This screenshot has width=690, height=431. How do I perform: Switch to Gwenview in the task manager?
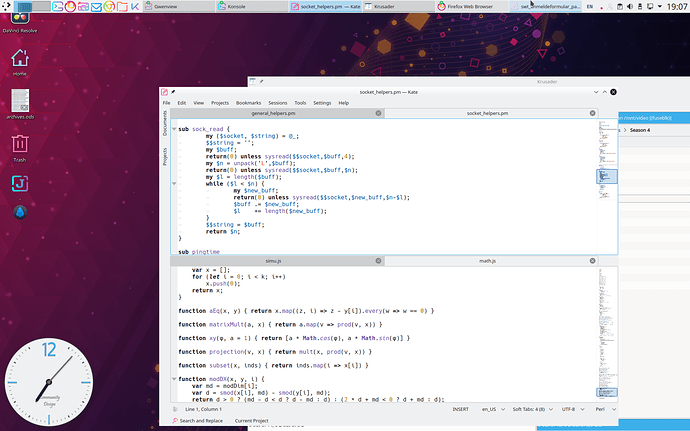(x=179, y=7)
